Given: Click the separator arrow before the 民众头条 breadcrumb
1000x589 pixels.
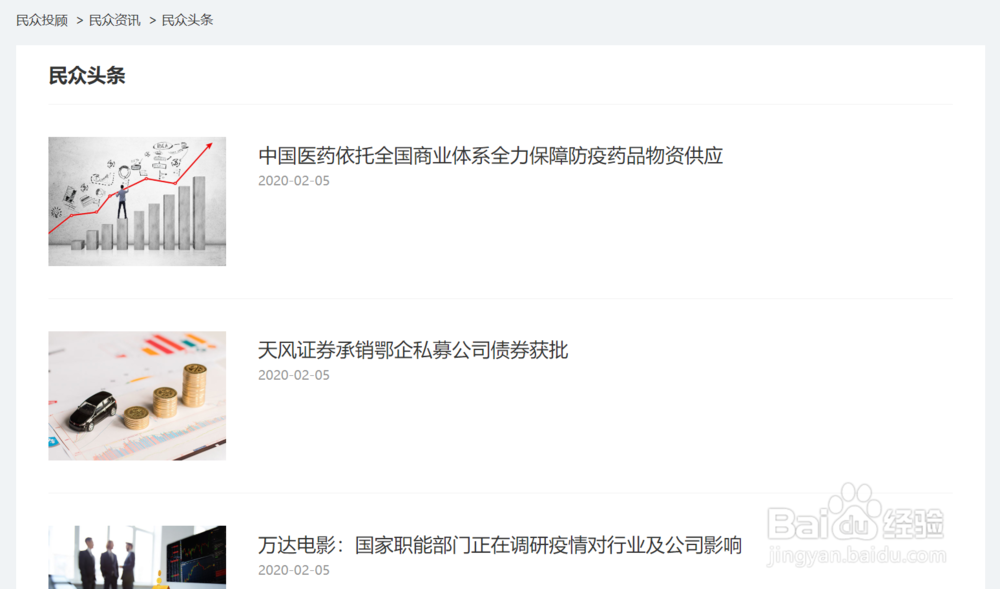Looking at the screenshot, I should 152,21.
